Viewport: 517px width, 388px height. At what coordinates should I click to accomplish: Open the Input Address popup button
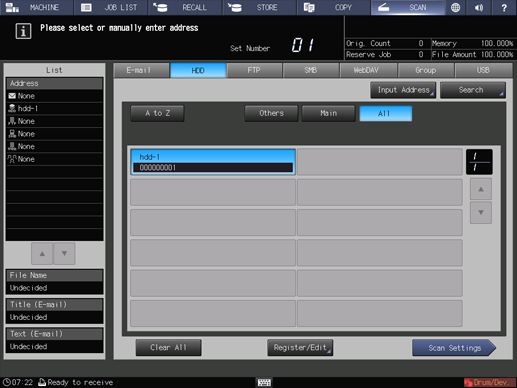point(403,90)
